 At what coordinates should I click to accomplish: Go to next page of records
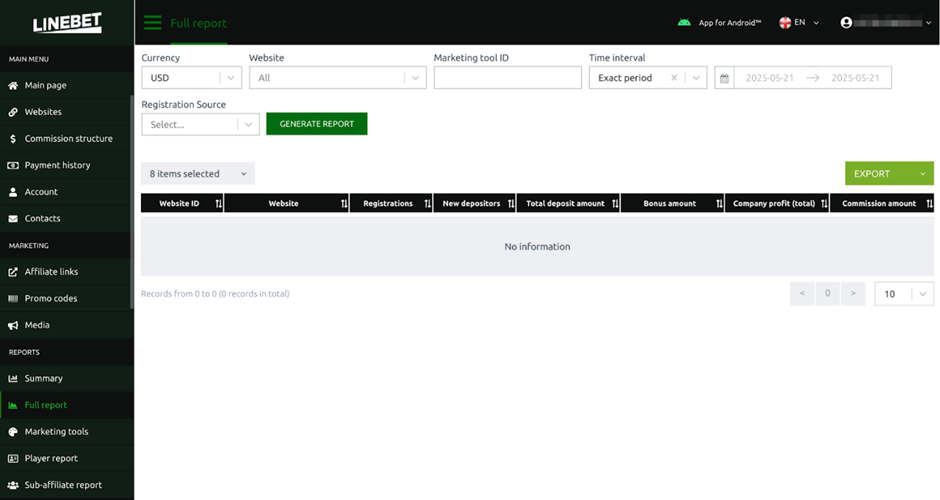pos(853,294)
